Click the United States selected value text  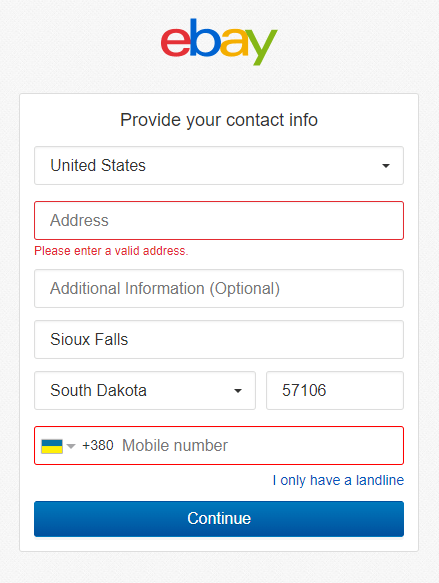pos(98,165)
